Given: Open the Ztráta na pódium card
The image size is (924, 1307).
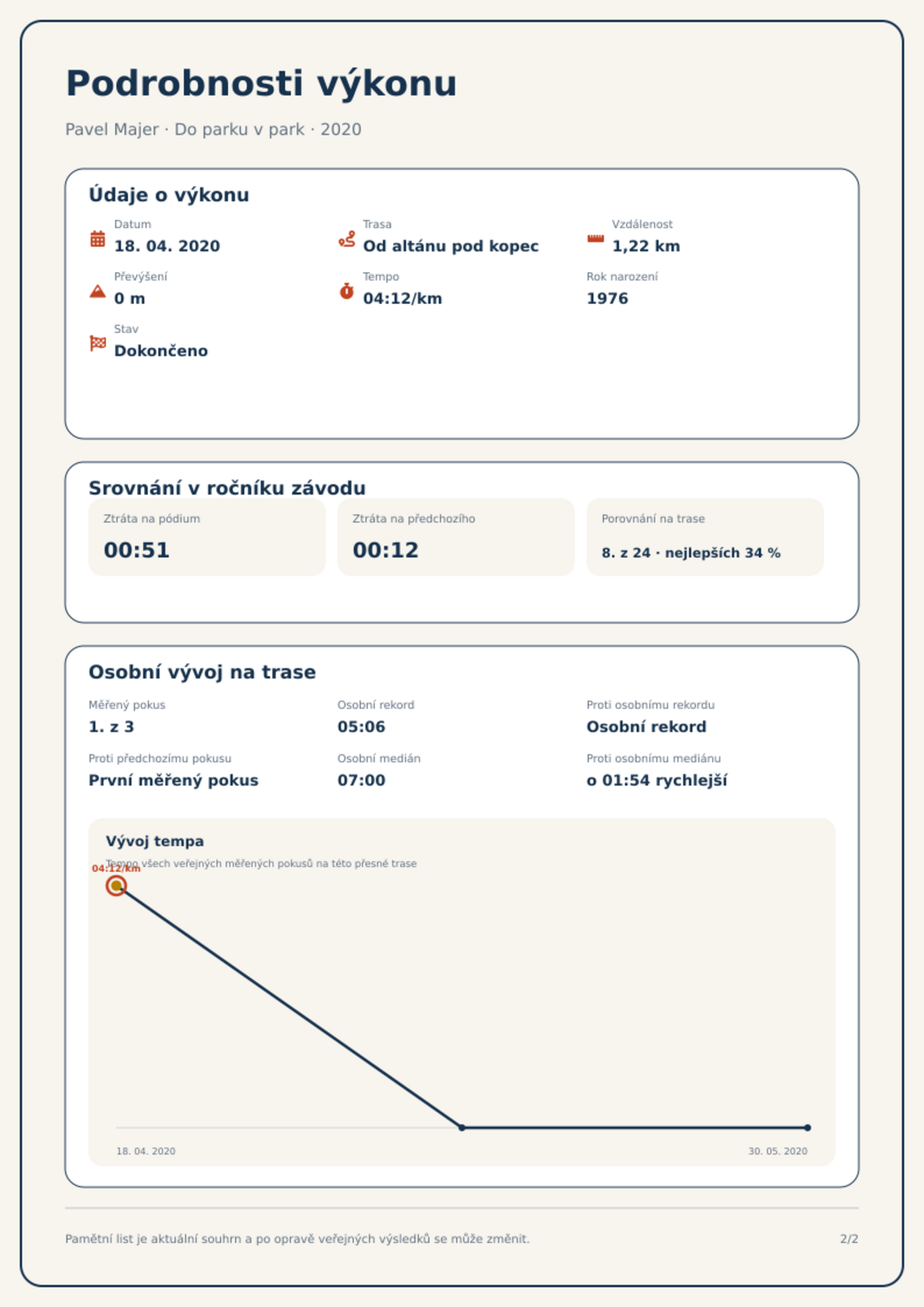Looking at the screenshot, I should click(x=207, y=537).
